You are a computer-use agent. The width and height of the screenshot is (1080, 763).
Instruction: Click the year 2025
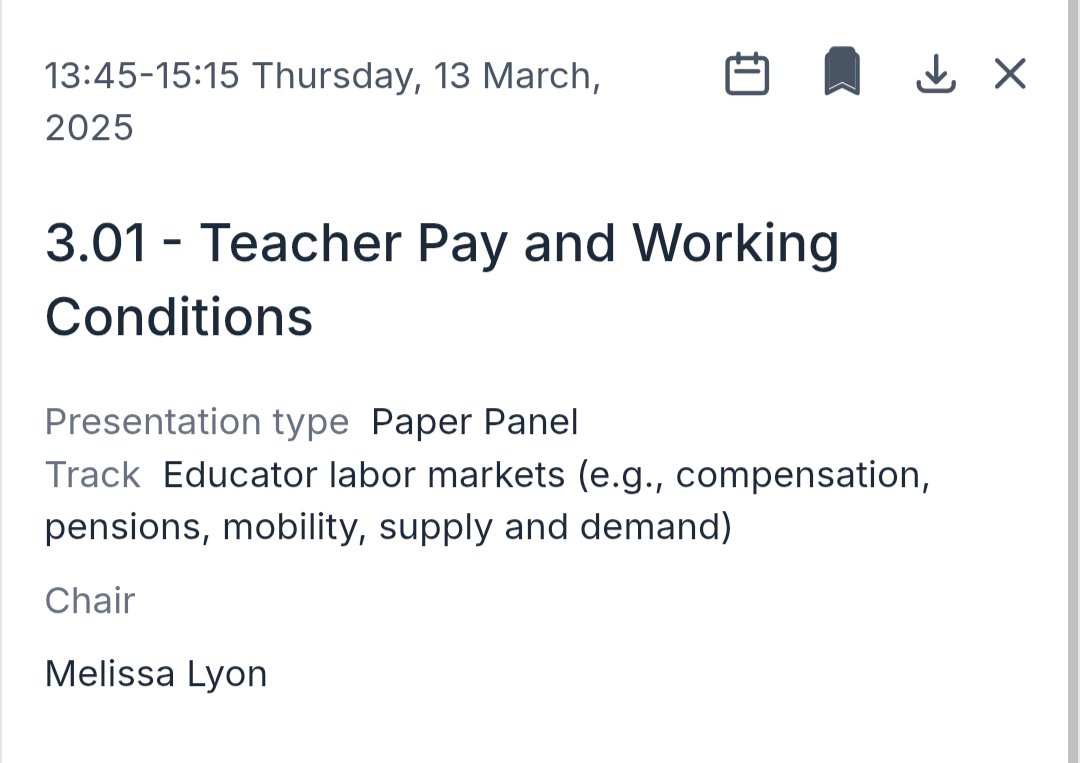click(x=89, y=128)
